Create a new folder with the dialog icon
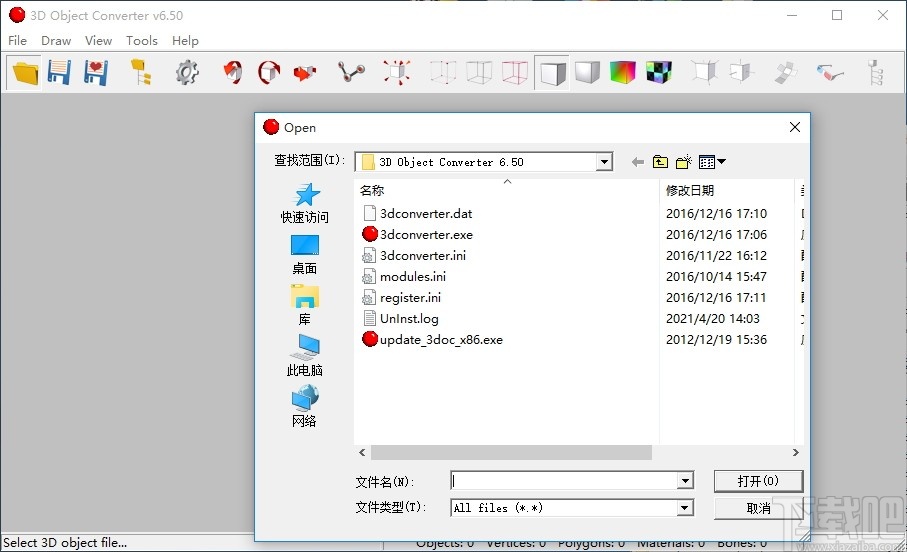 684,162
